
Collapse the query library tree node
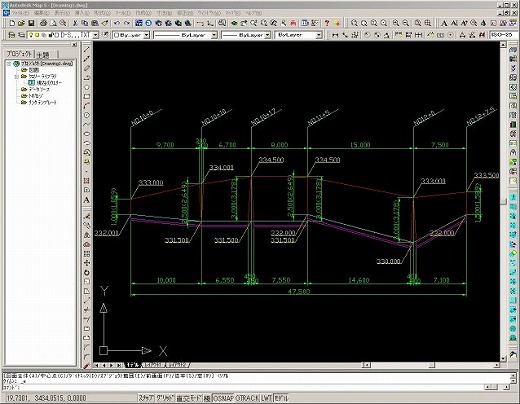click(x=17, y=76)
